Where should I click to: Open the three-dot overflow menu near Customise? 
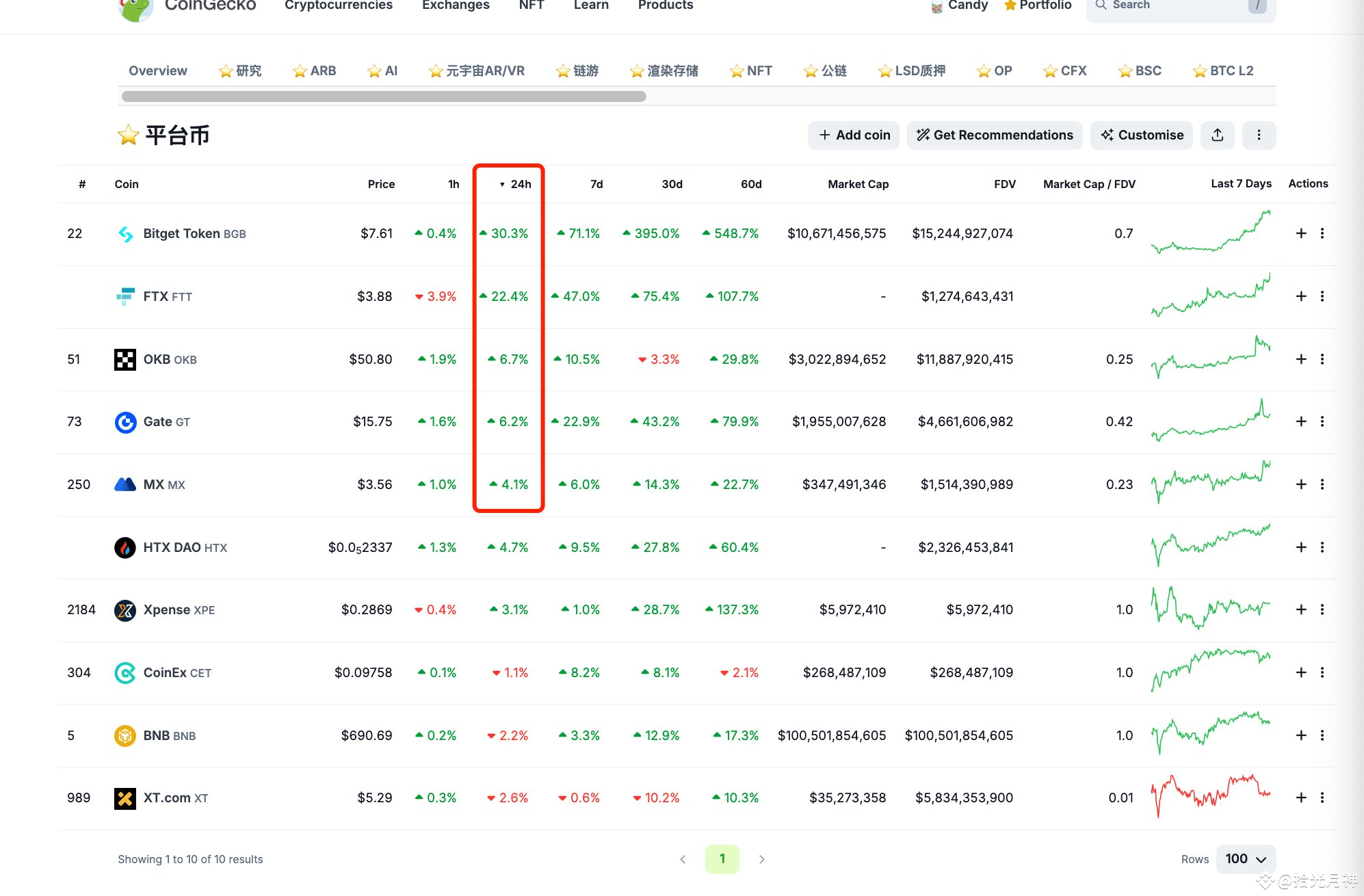click(1259, 135)
